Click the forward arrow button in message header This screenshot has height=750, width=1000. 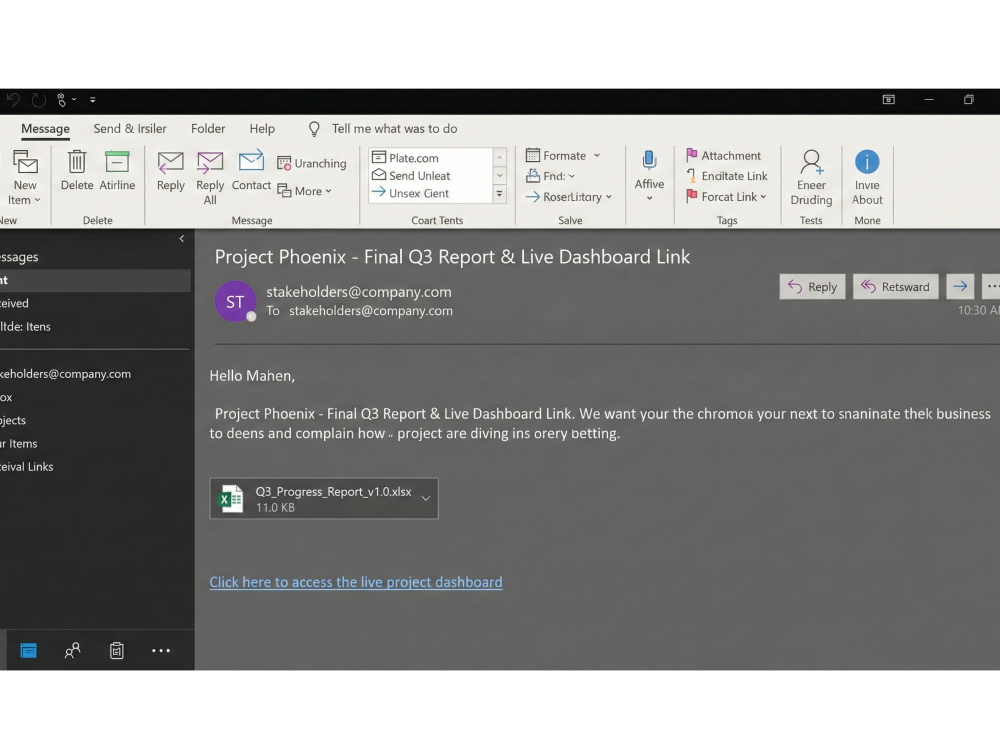(960, 287)
